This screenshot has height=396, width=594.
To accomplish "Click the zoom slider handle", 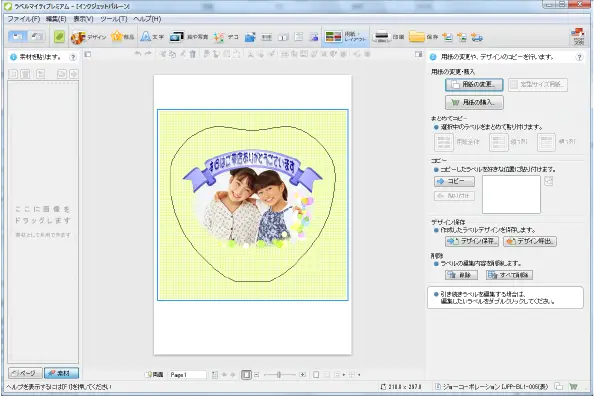I will point(279,375).
